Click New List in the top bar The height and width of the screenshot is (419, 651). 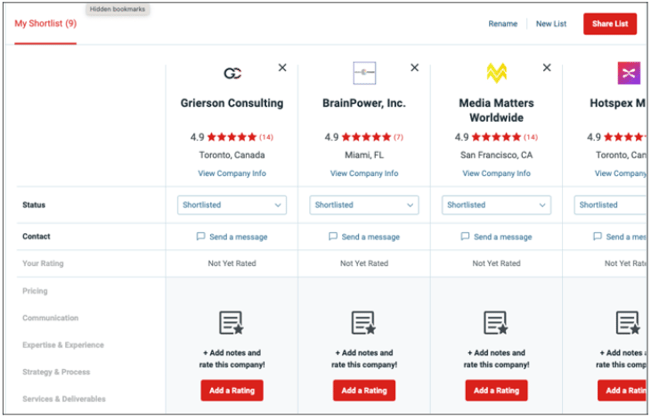(550, 24)
